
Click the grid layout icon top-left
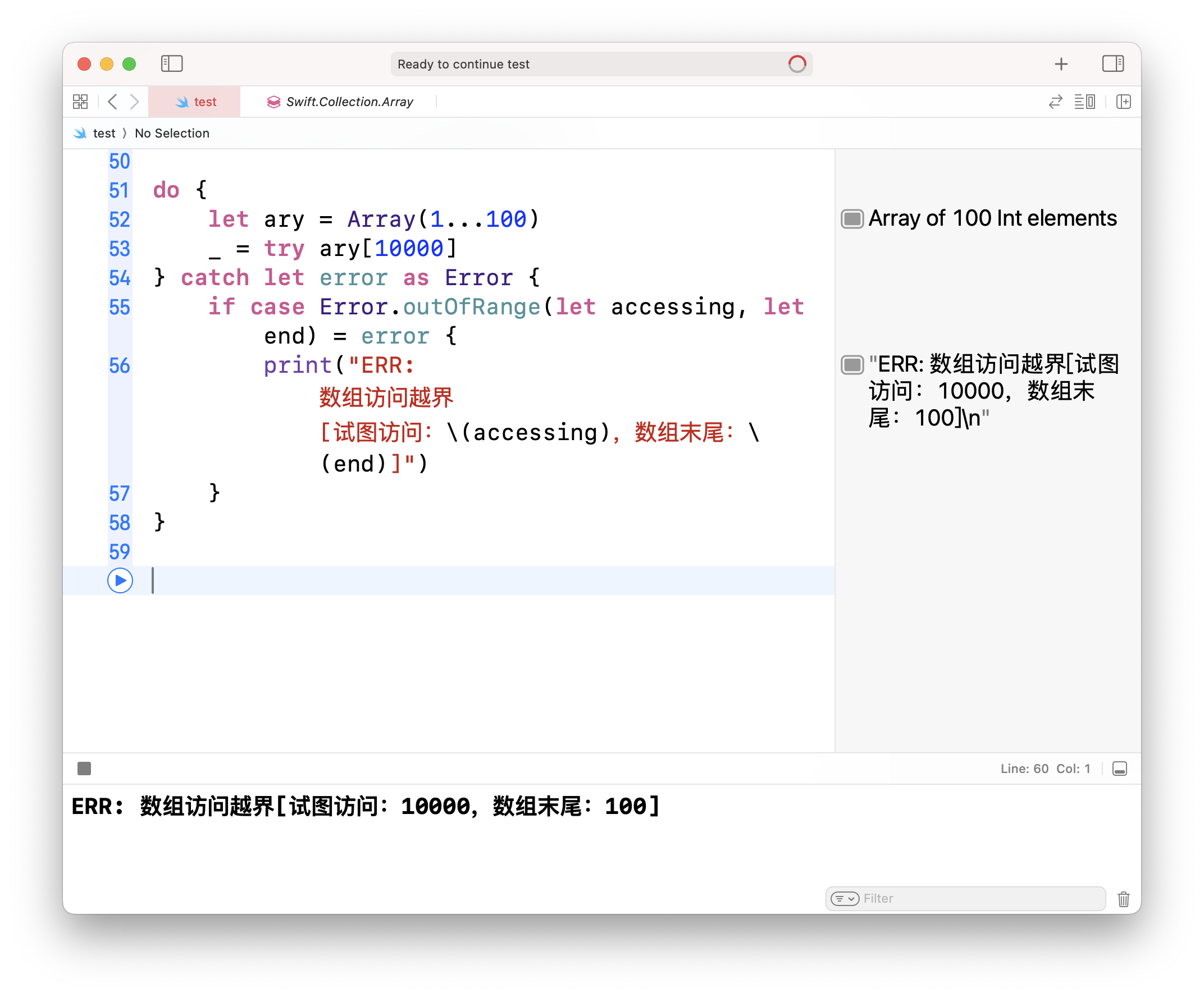pos(80,101)
